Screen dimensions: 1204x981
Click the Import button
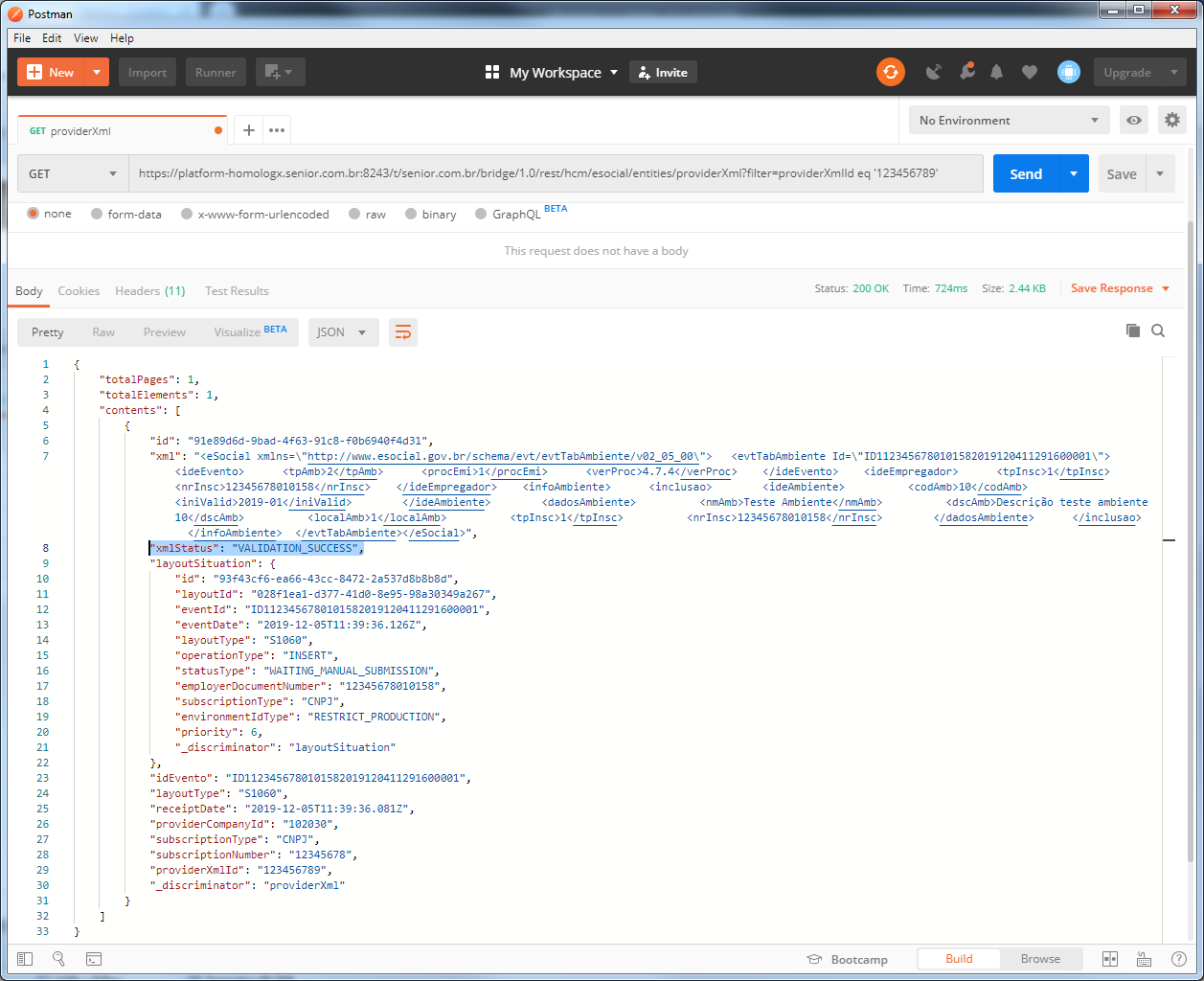tap(148, 72)
